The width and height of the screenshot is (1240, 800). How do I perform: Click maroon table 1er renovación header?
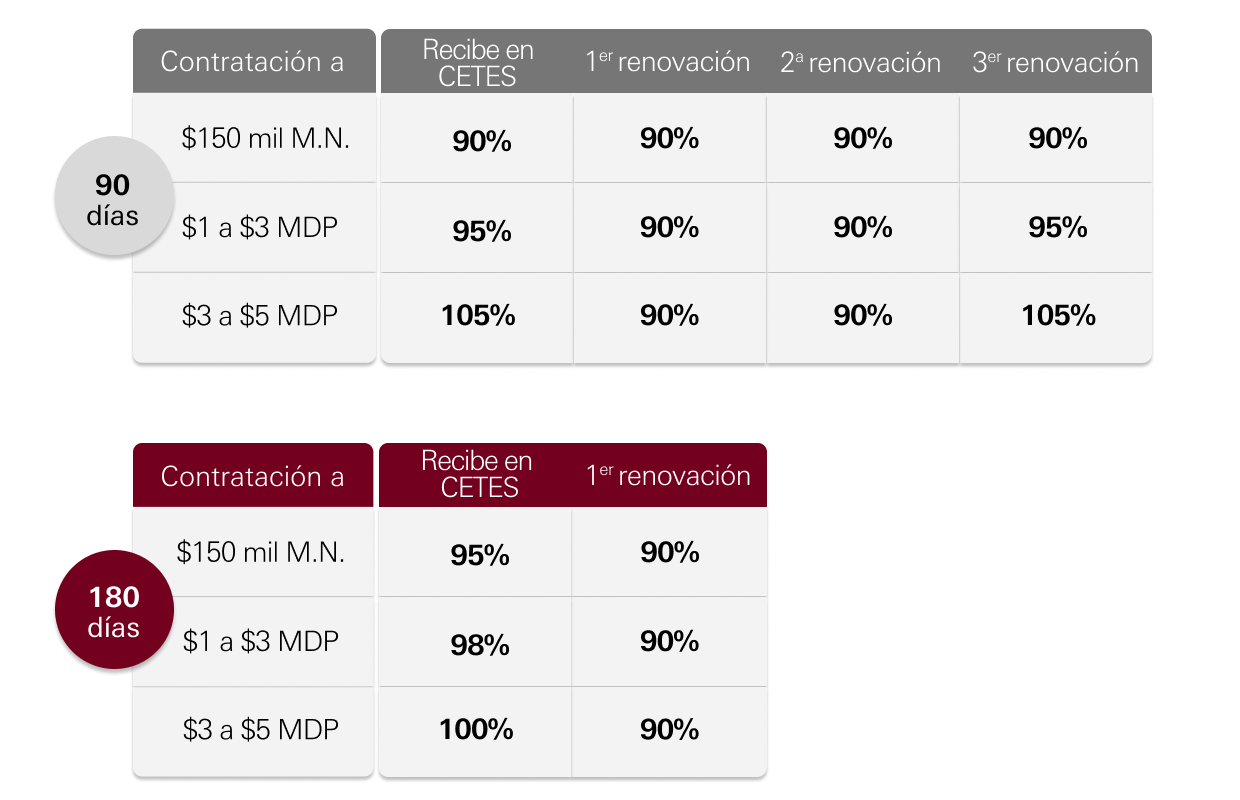click(669, 475)
